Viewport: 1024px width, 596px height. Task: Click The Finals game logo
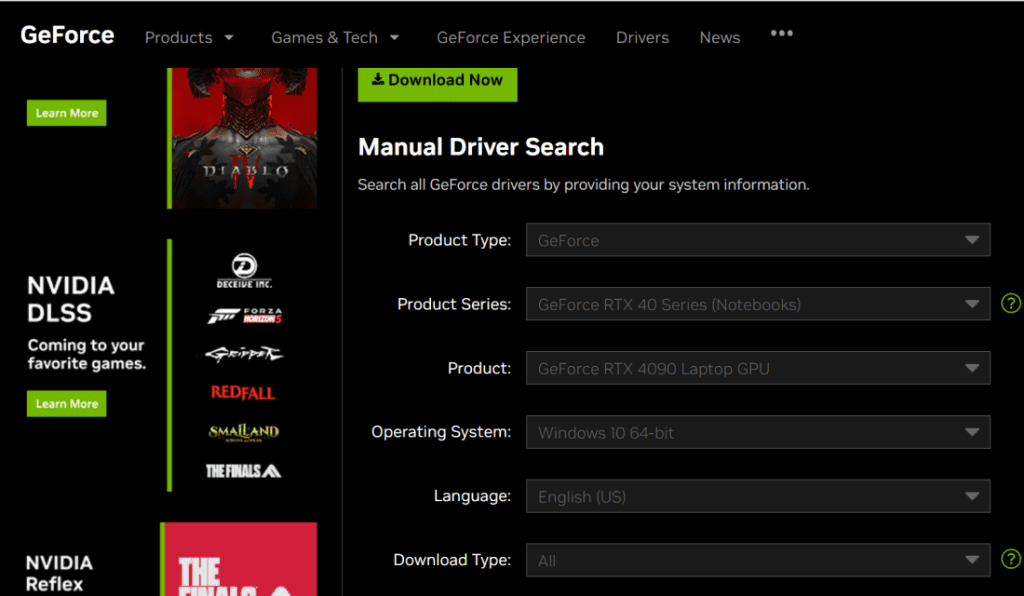tap(244, 470)
